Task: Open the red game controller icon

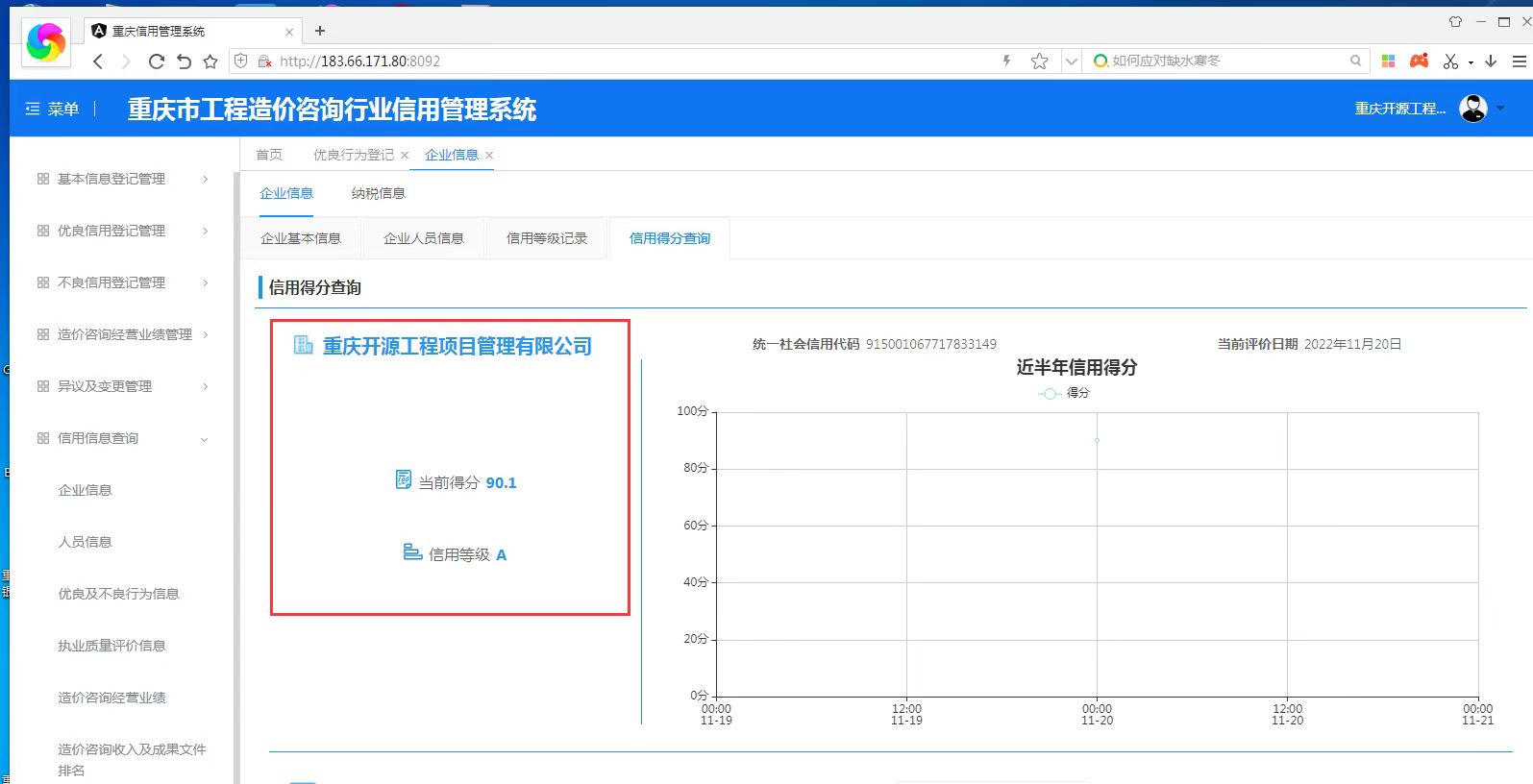Action: [x=1419, y=61]
